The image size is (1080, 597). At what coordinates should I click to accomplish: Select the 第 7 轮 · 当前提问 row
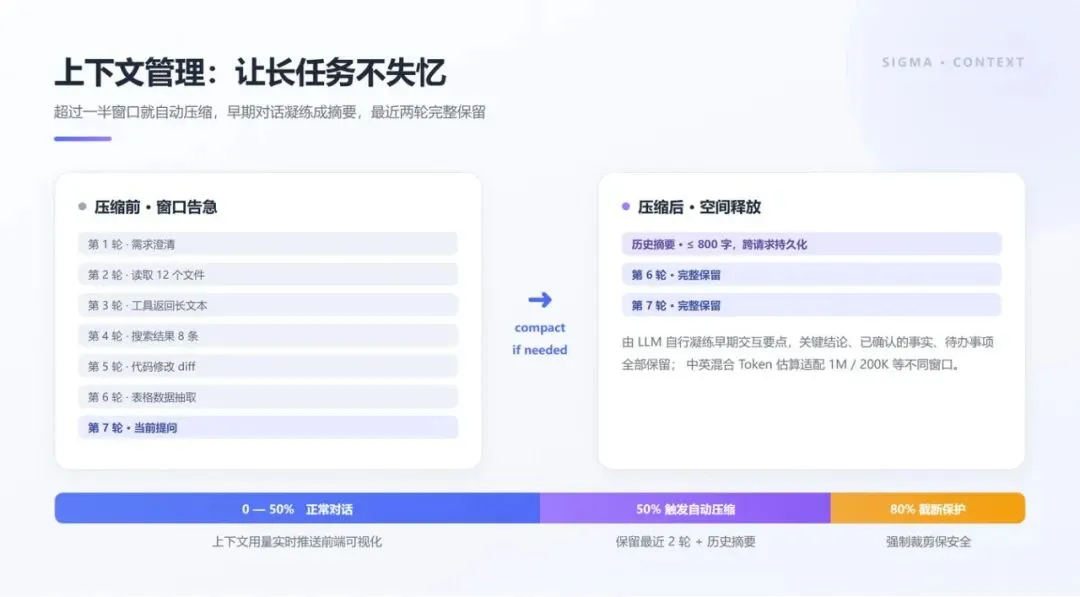(268, 428)
